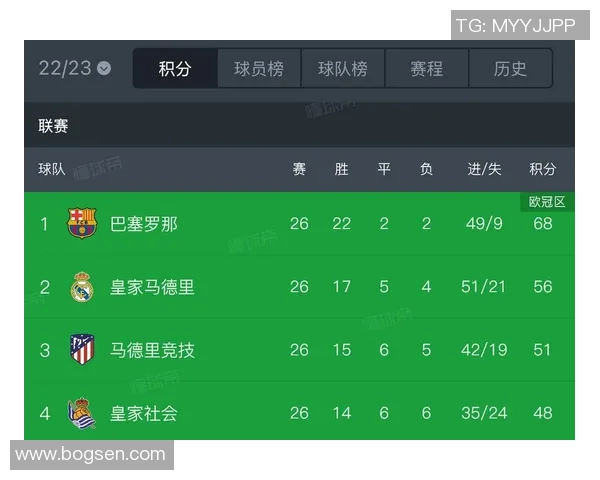Open the 赛程 tab
Screen dimensions: 600x480
coord(427,69)
